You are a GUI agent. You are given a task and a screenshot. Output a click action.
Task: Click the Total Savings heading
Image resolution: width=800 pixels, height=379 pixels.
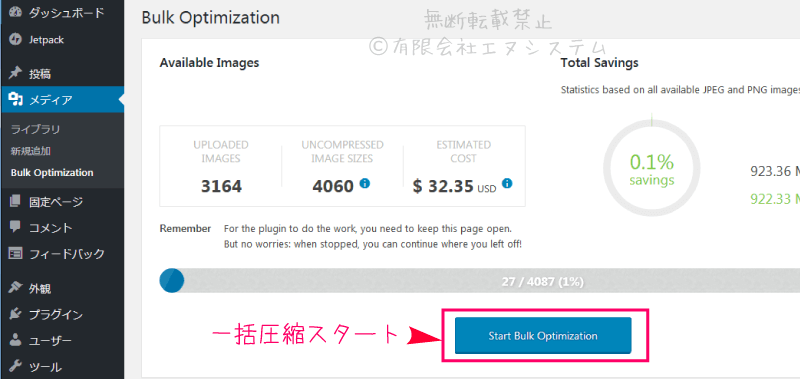(x=599, y=63)
